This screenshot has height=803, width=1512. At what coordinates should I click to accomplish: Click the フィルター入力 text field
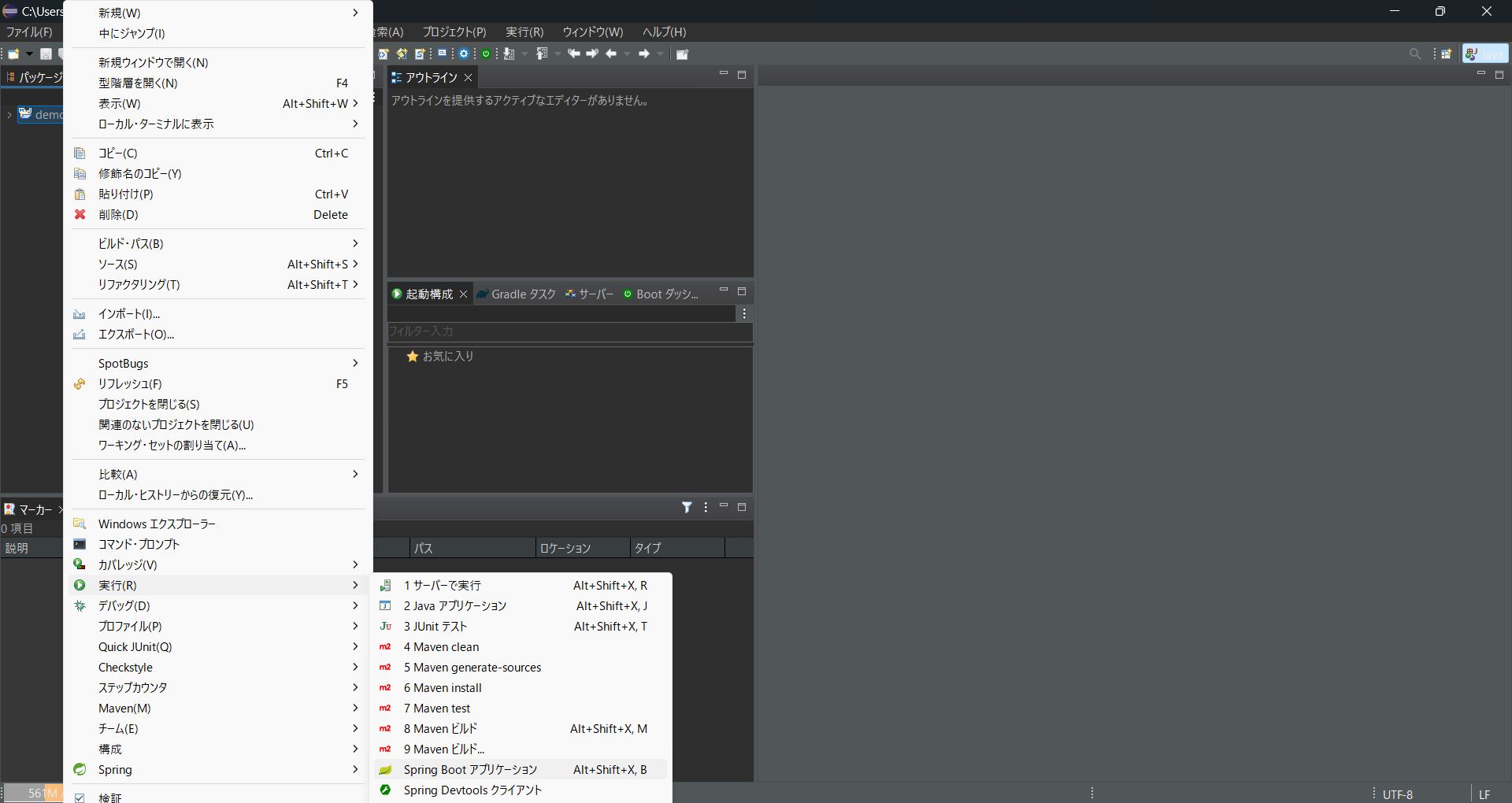(x=569, y=331)
